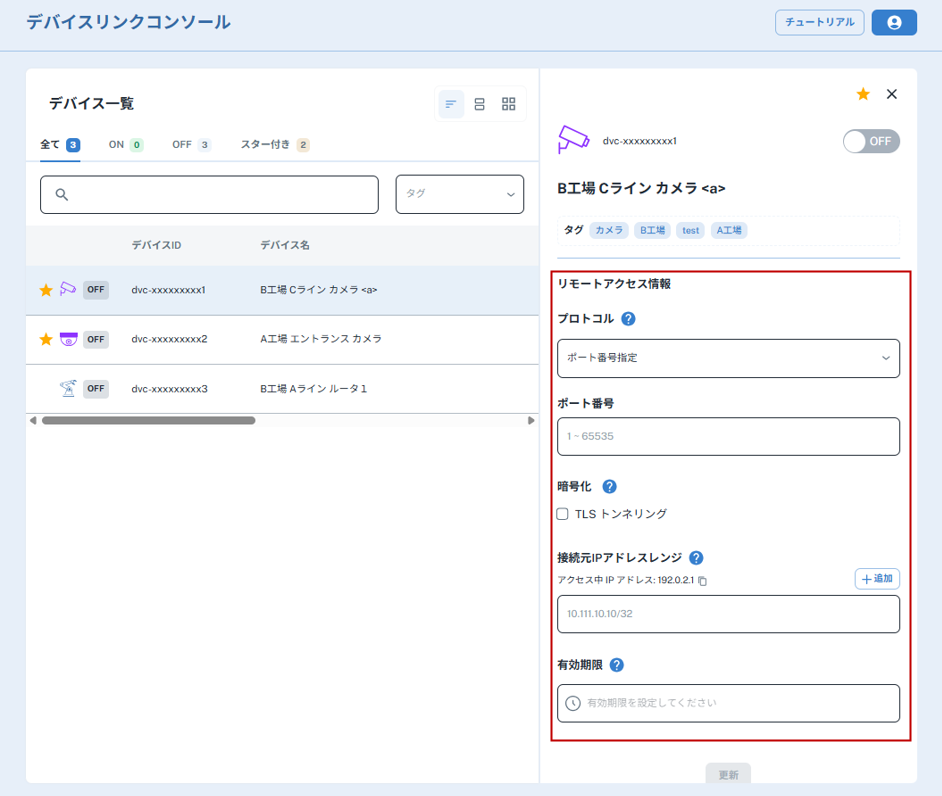
Task: Switch to card view layout icon
Action: click(480, 104)
